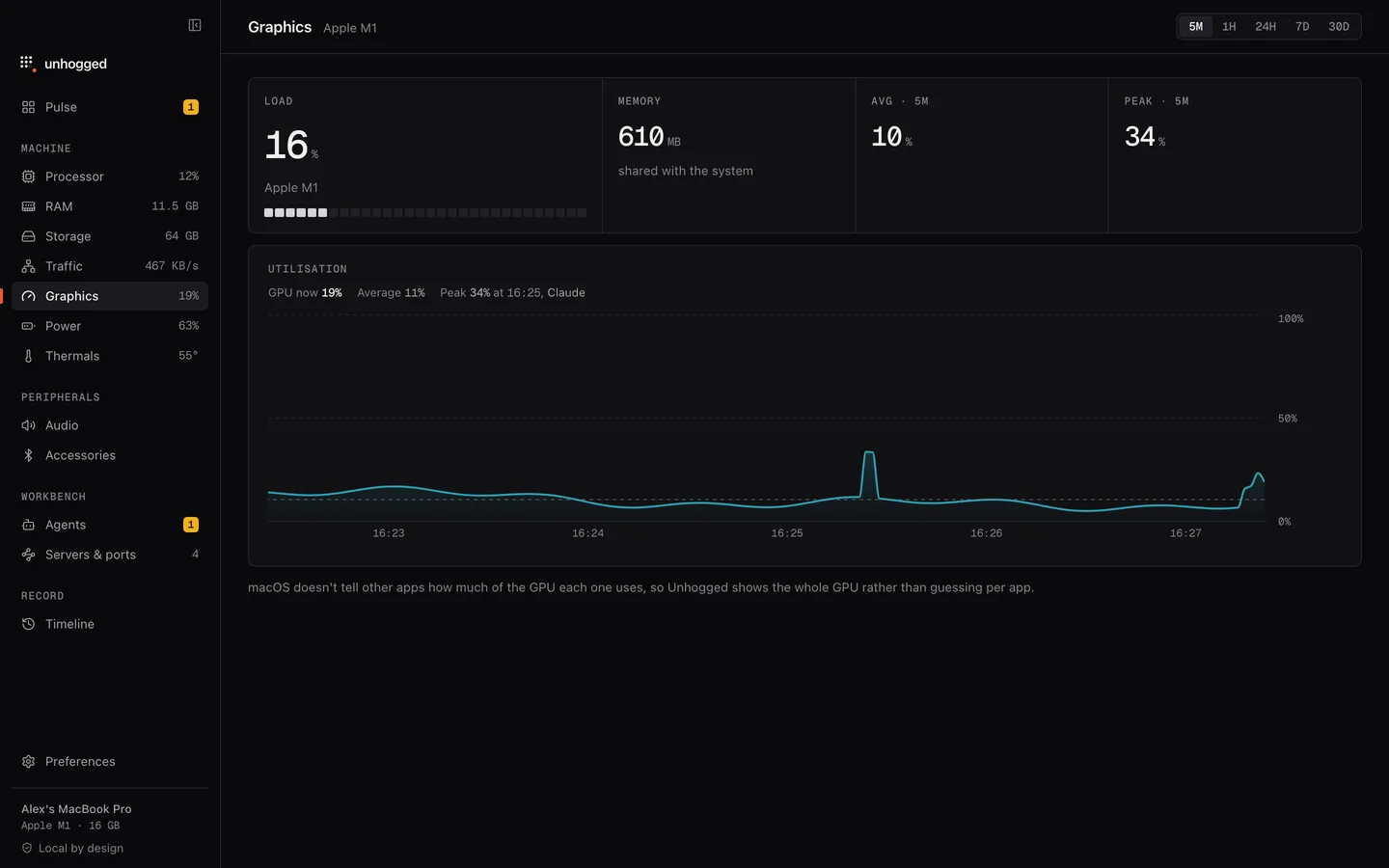
Task: Switch to the 24H time range
Action: pyautogui.click(x=1266, y=27)
